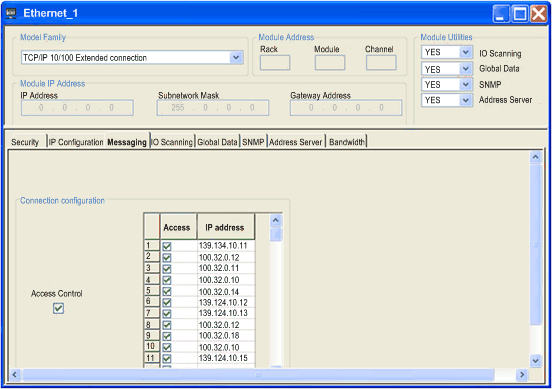Viewport: 552px width, 389px height.
Task: Click the Gateway Address field
Action: [346, 108]
